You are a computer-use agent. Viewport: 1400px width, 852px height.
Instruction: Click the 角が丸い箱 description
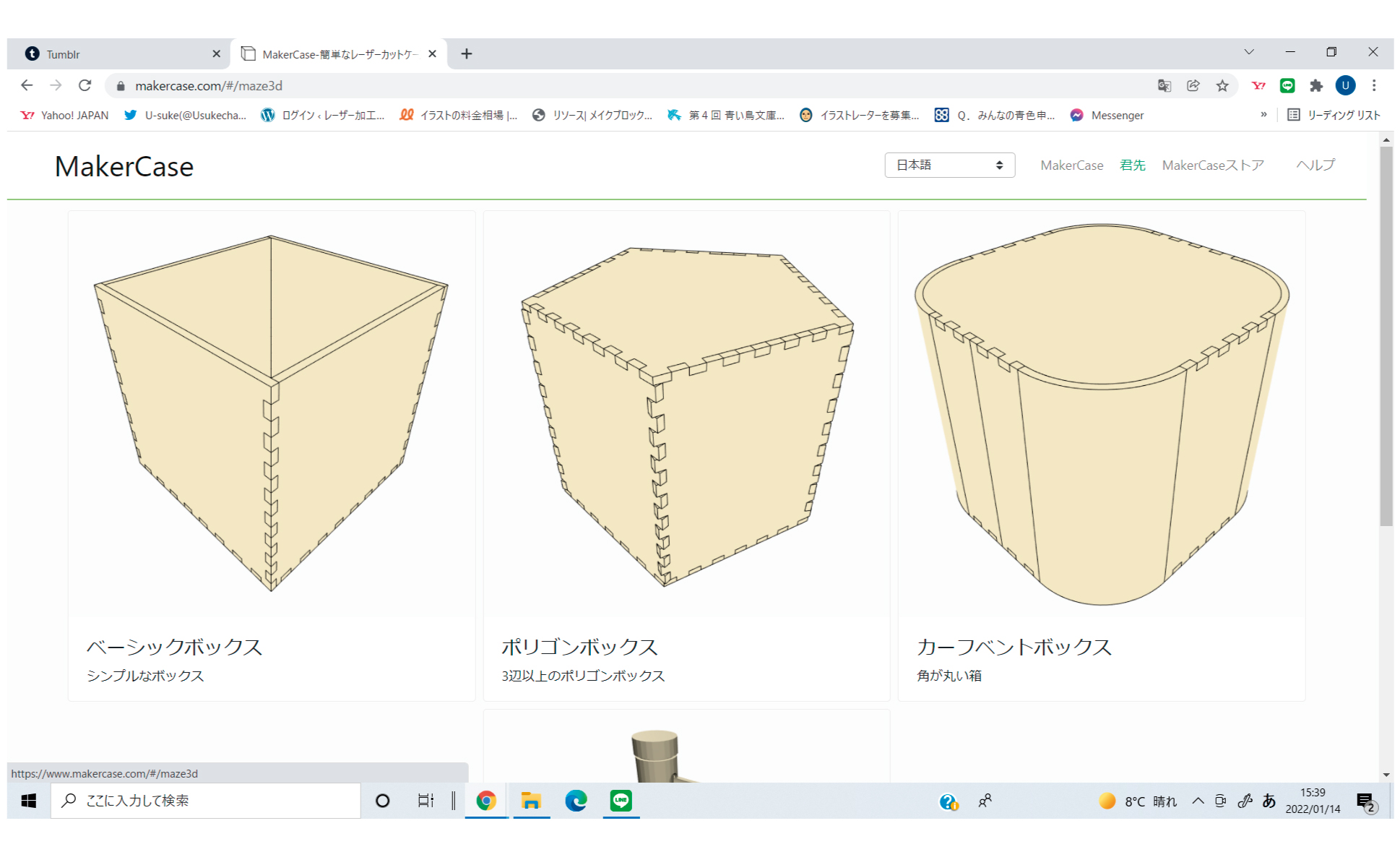click(949, 676)
